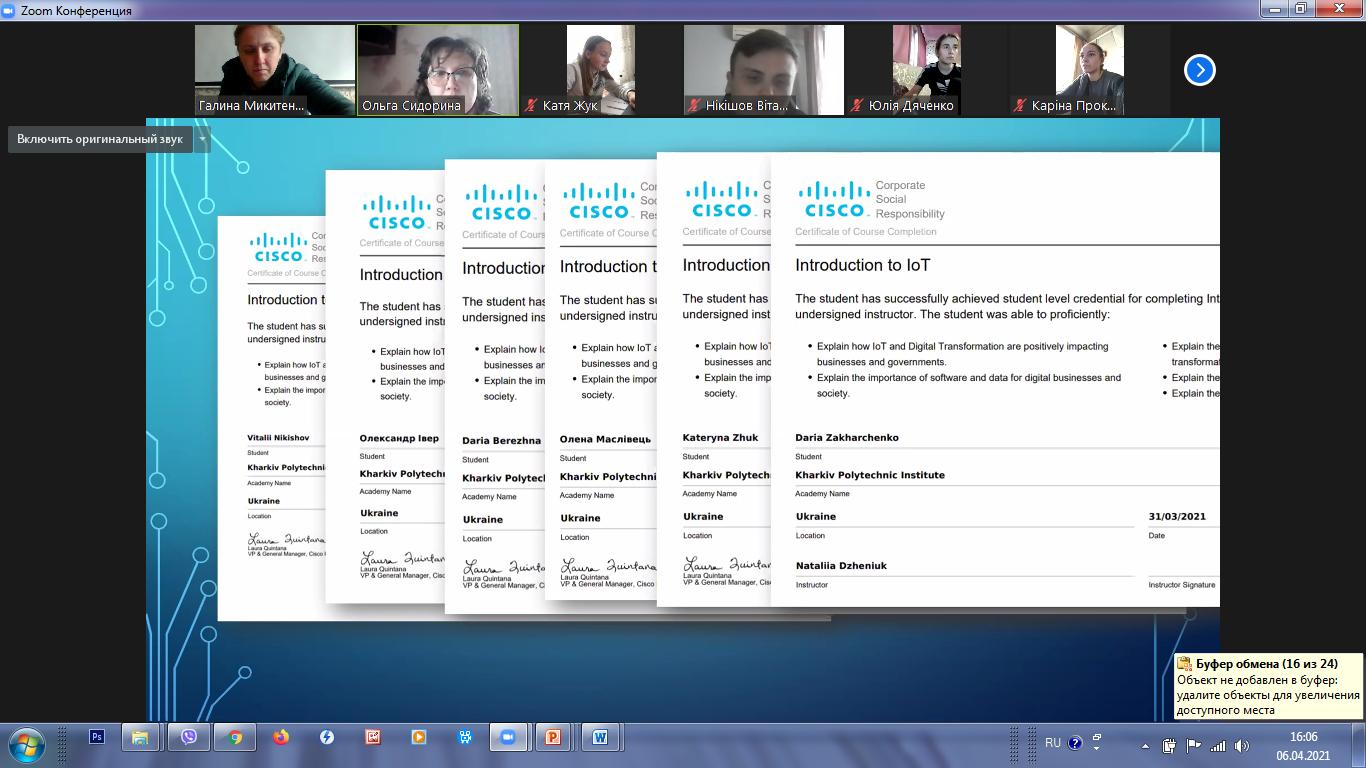The height and width of the screenshot is (768, 1366).
Task: Click the Zoom icon in the title bar
Action: tap(10, 10)
